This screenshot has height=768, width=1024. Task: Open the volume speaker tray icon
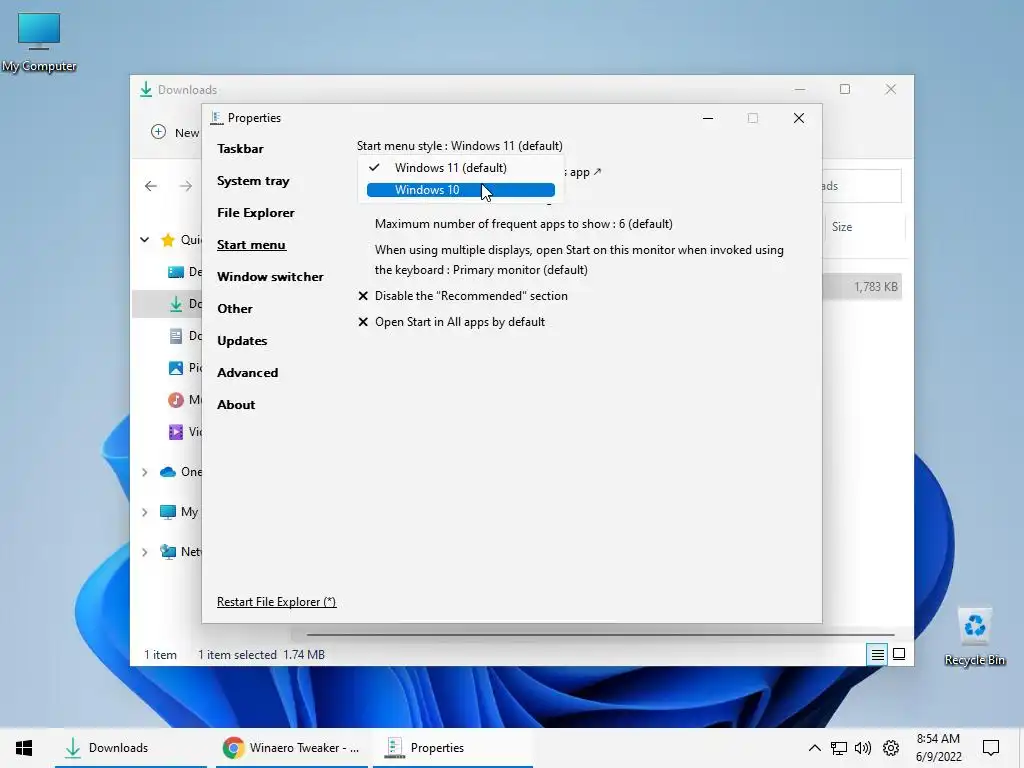(863, 748)
